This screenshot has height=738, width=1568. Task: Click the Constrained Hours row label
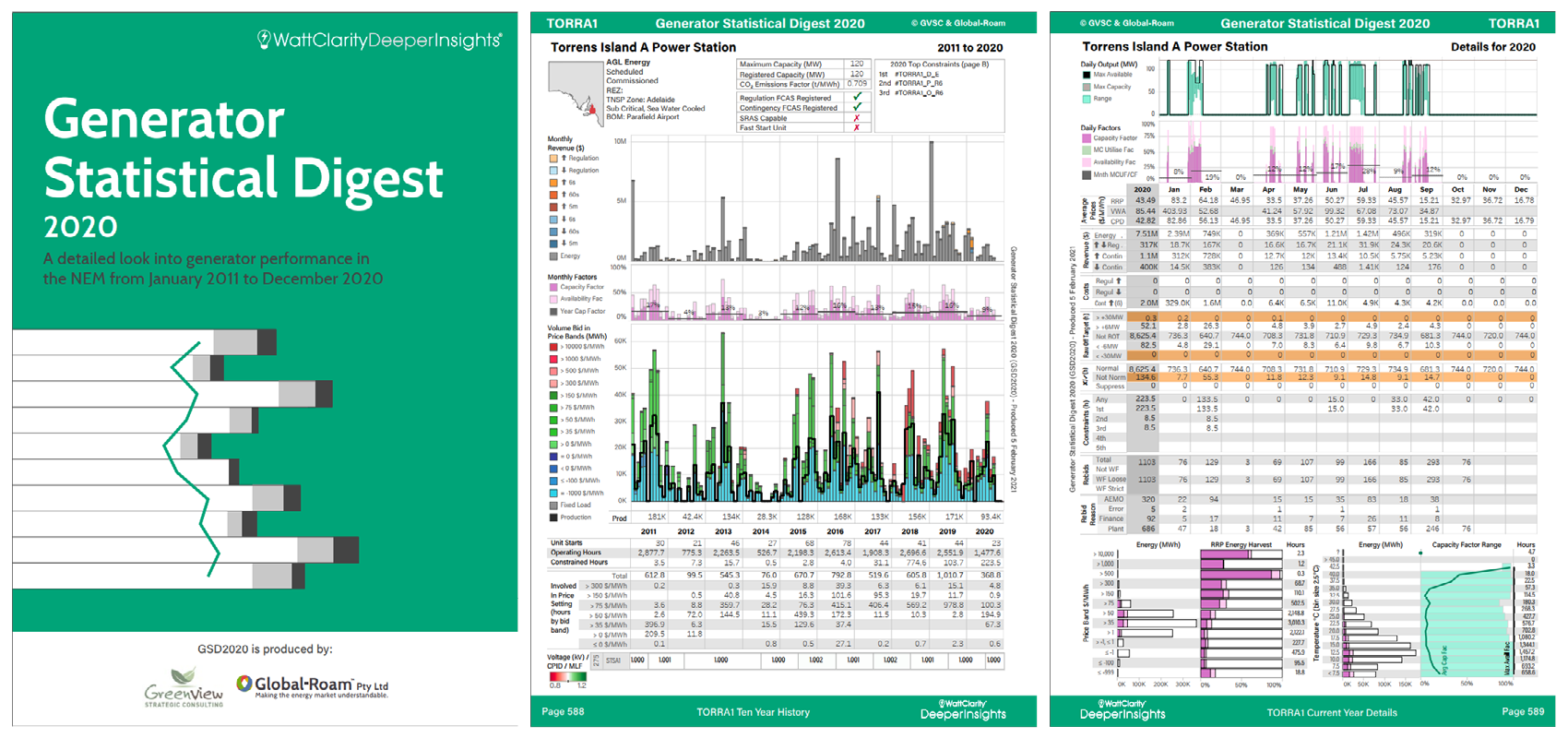click(578, 562)
